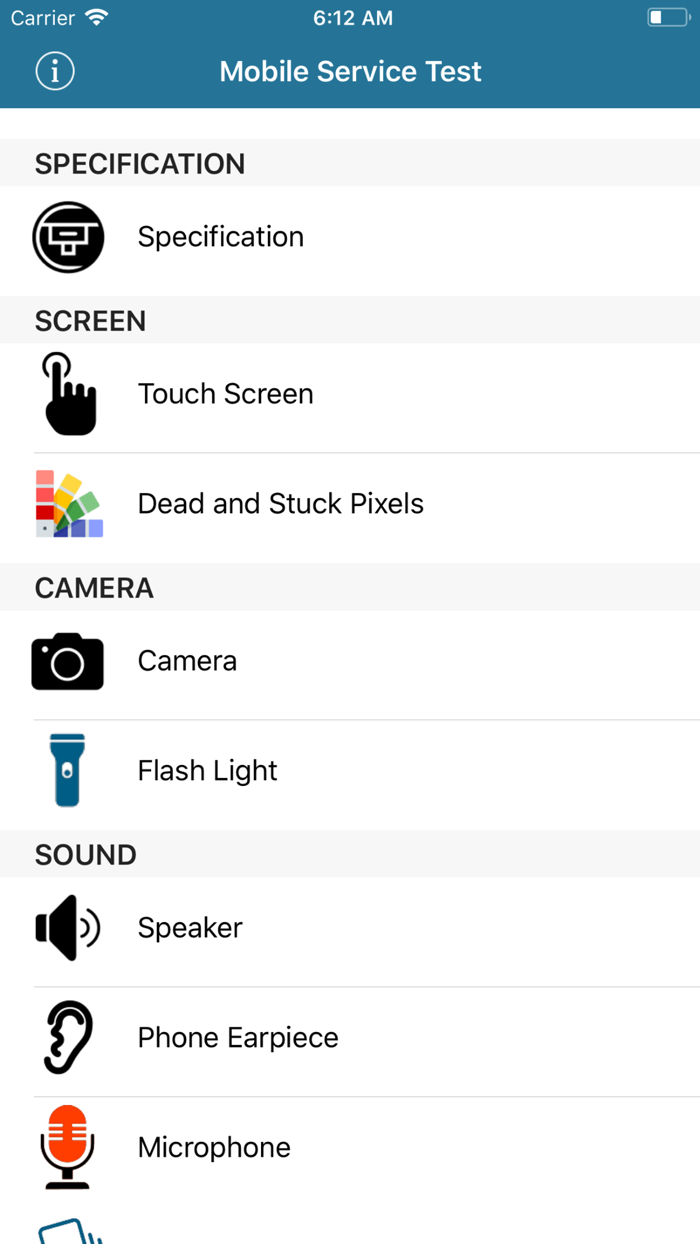Viewport: 700px width, 1244px height.
Task: Select the blue Flash Light flashlight icon
Action: tap(68, 771)
